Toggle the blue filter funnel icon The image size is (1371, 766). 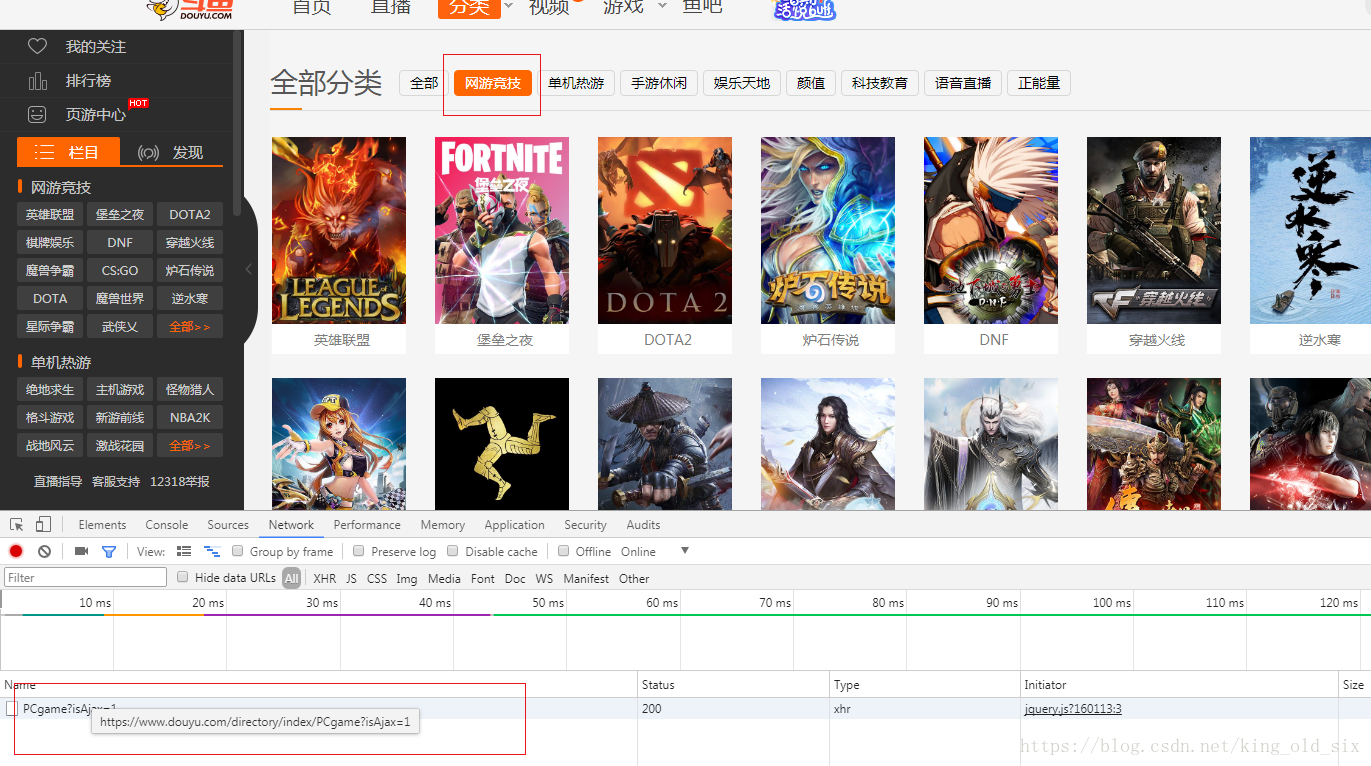tap(109, 551)
